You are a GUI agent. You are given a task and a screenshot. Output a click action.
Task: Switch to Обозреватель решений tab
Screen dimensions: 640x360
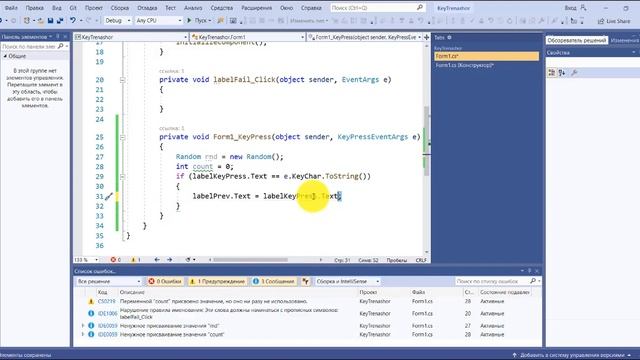[x=577, y=40]
